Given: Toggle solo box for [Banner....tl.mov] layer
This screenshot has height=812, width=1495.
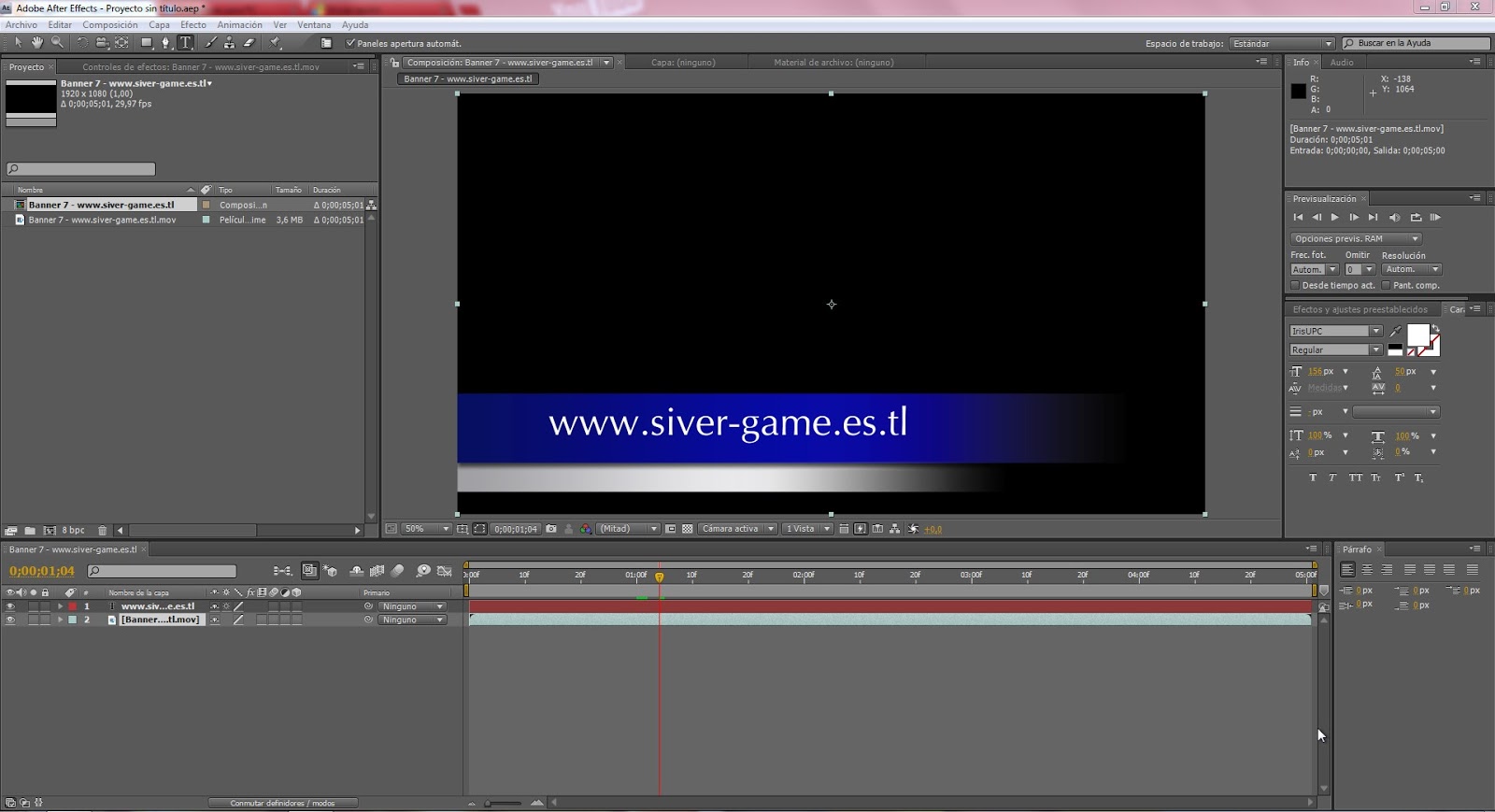Looking at the screenshot, I should (34, 620).
